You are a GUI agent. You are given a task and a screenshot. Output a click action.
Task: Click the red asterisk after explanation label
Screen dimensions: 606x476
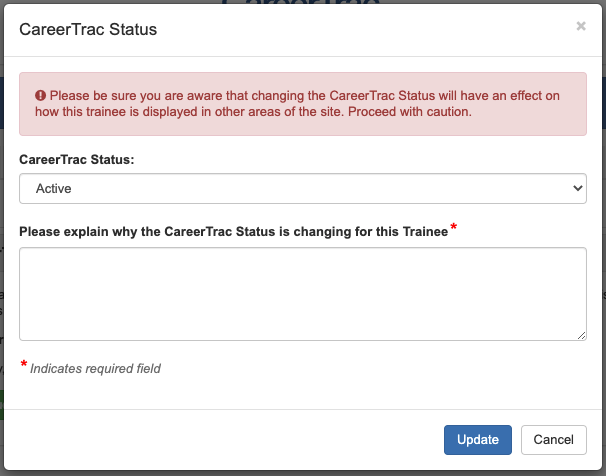click(x=454, y=229)
